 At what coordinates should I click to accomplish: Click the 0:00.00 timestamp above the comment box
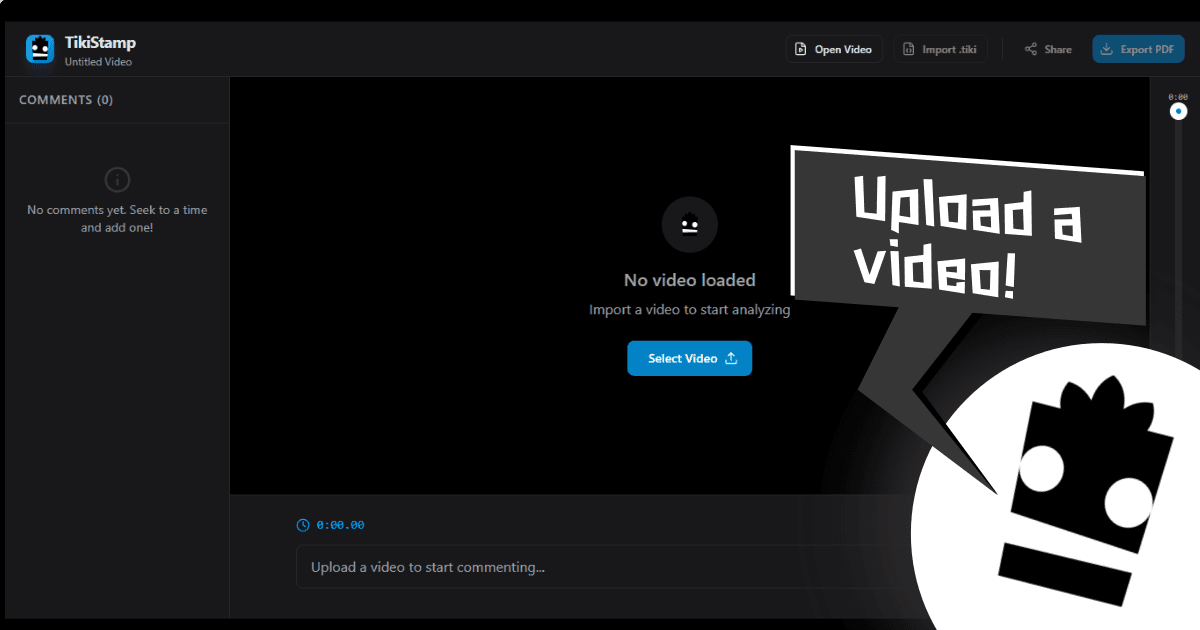click(340, 525)
